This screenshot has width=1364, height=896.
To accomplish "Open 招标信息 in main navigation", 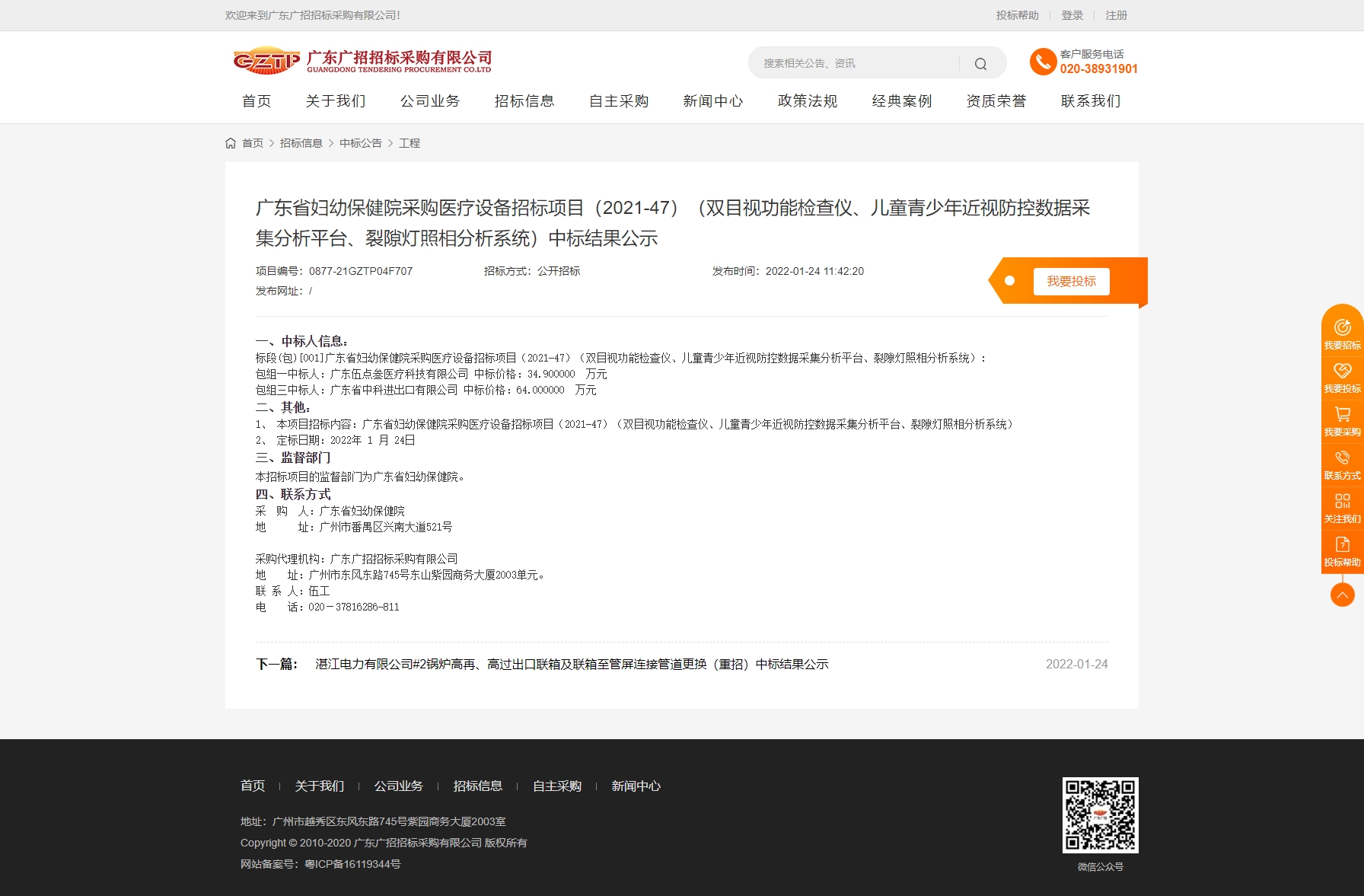I will point(524,101).
